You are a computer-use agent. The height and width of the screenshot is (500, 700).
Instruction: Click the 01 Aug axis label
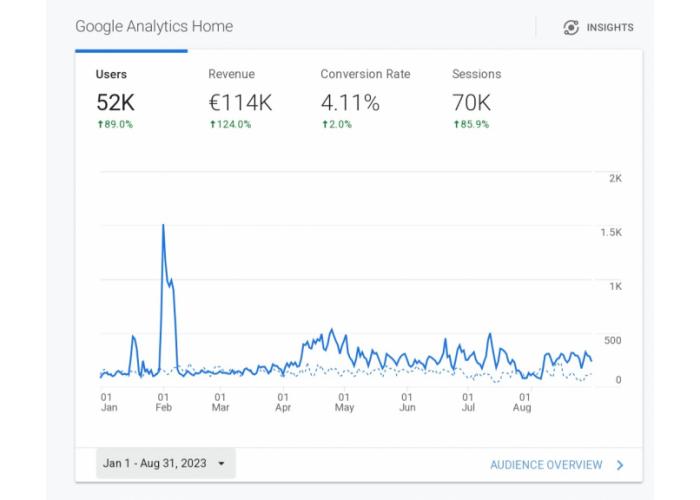pos(522,402)
